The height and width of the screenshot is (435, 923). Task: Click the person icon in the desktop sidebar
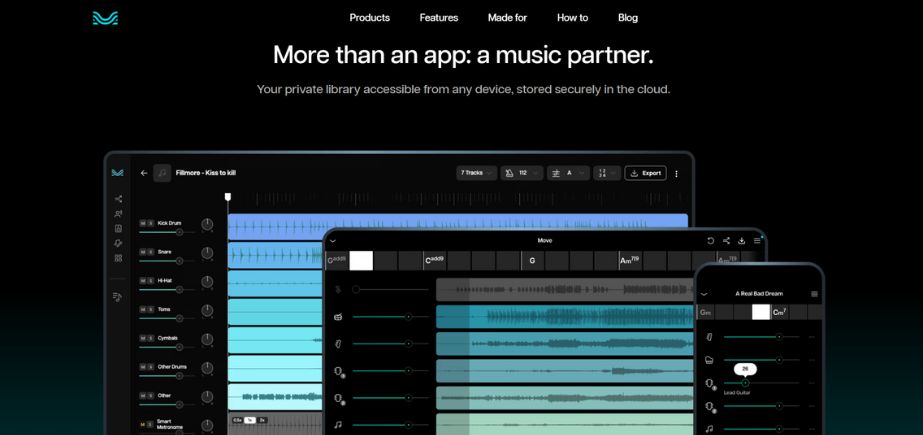pos(118,214)
